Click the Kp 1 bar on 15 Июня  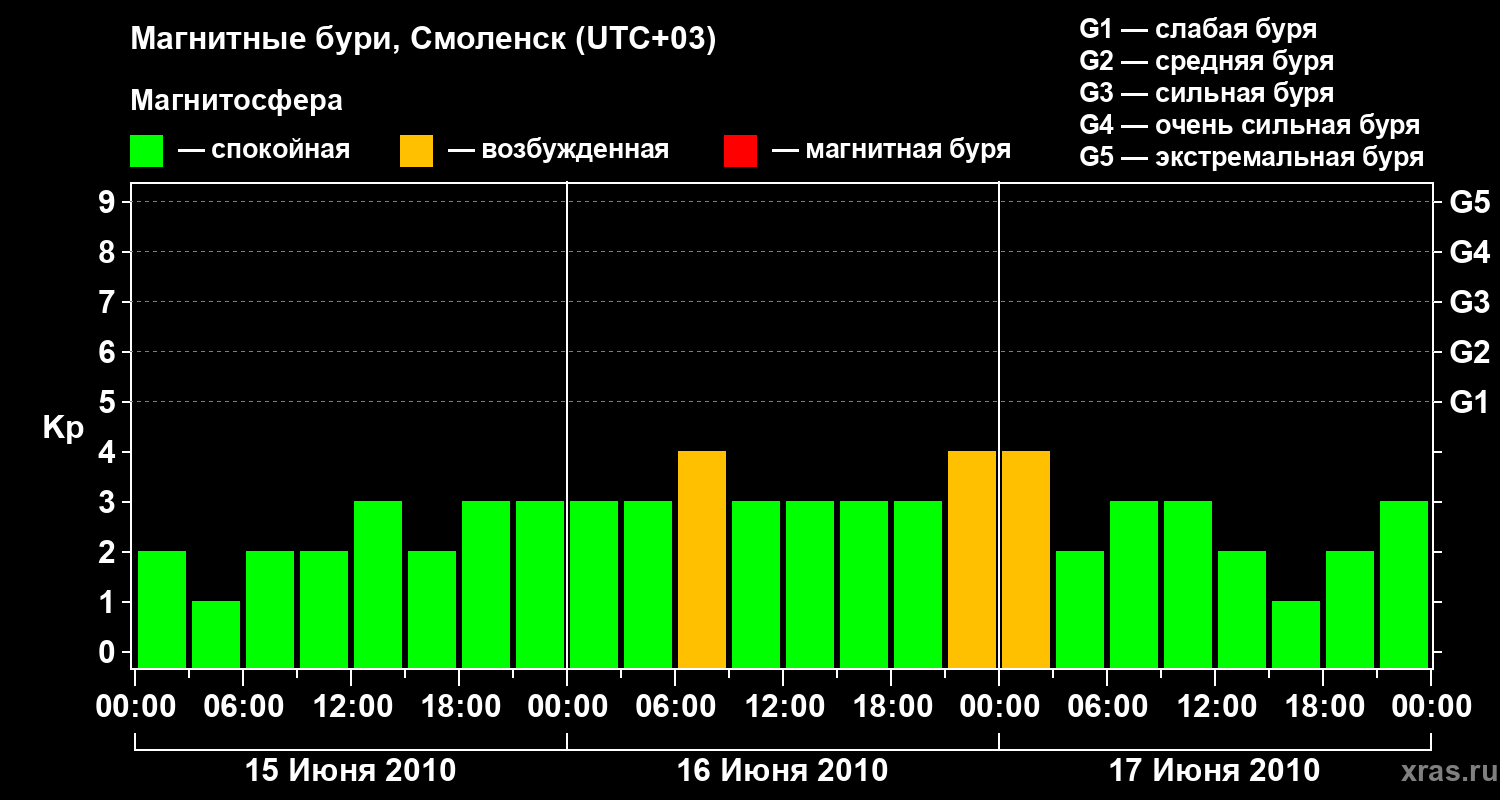tap(216, 634)
